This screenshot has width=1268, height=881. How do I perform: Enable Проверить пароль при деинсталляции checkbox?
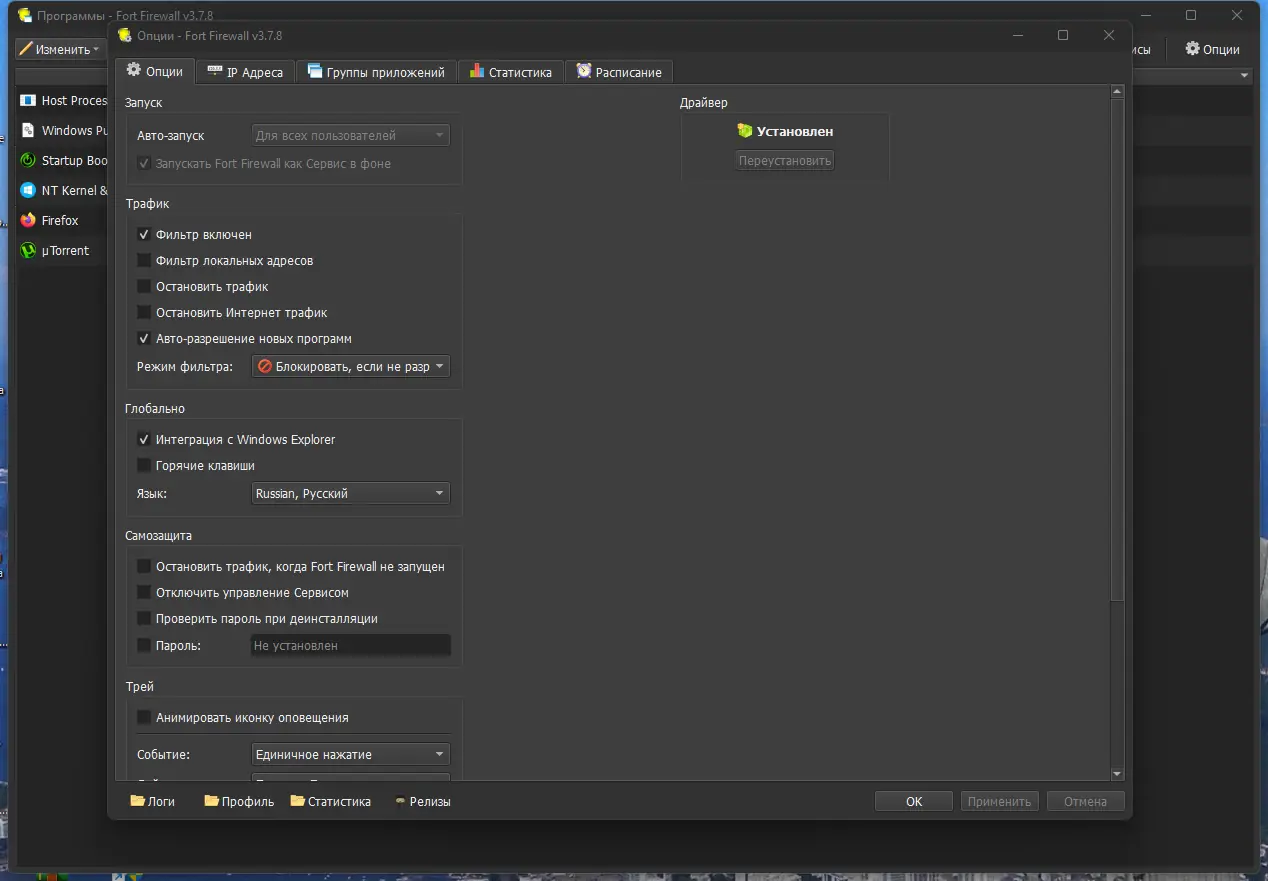click(144, 618)
